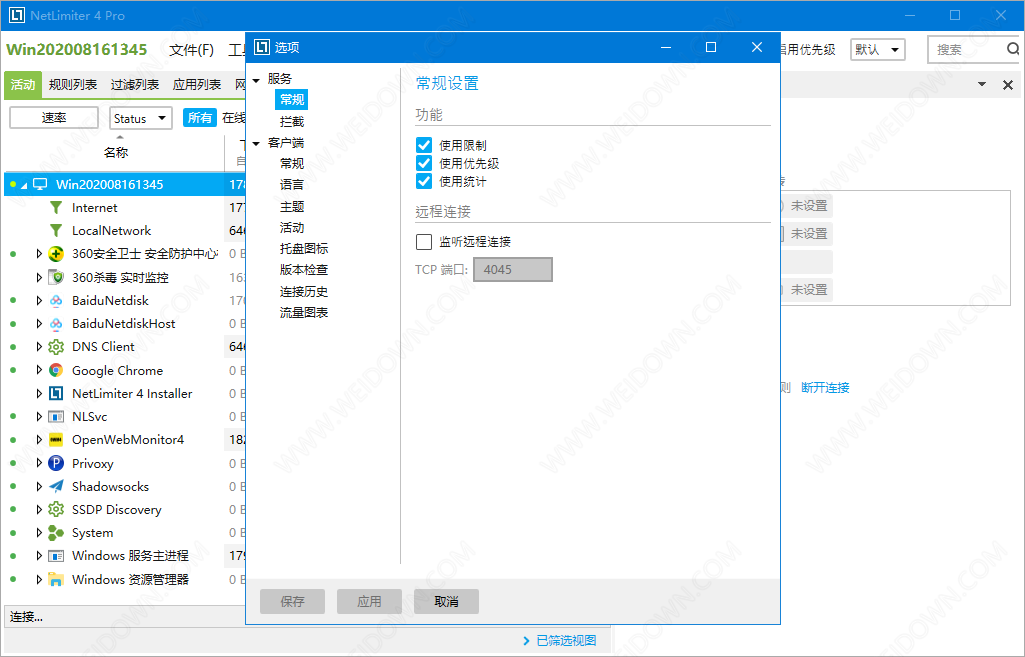The image size is (1025, 657).
Task: Open the Status dropdown
Action: click(141, 118)
